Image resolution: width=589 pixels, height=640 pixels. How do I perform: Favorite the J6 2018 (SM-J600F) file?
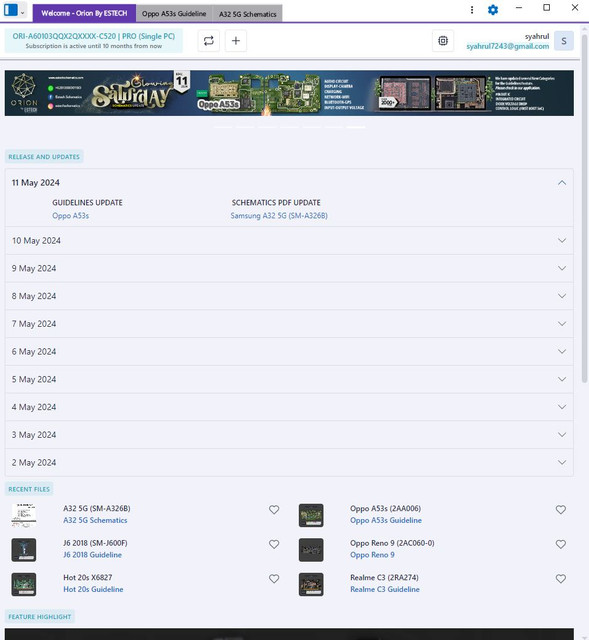(x=274, y=544)
